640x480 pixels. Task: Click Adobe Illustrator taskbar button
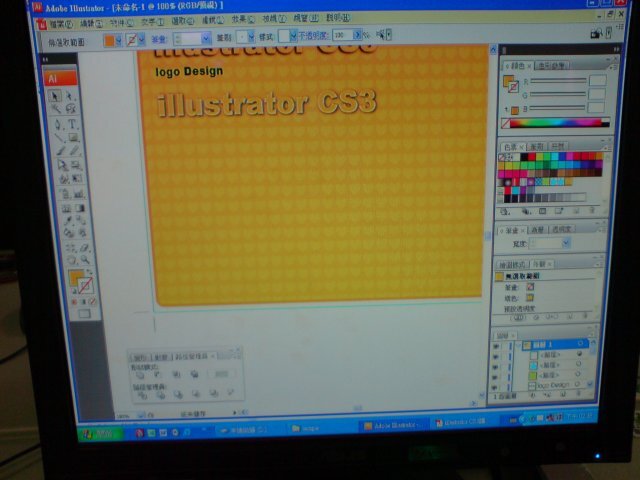[x=393, y=426]
